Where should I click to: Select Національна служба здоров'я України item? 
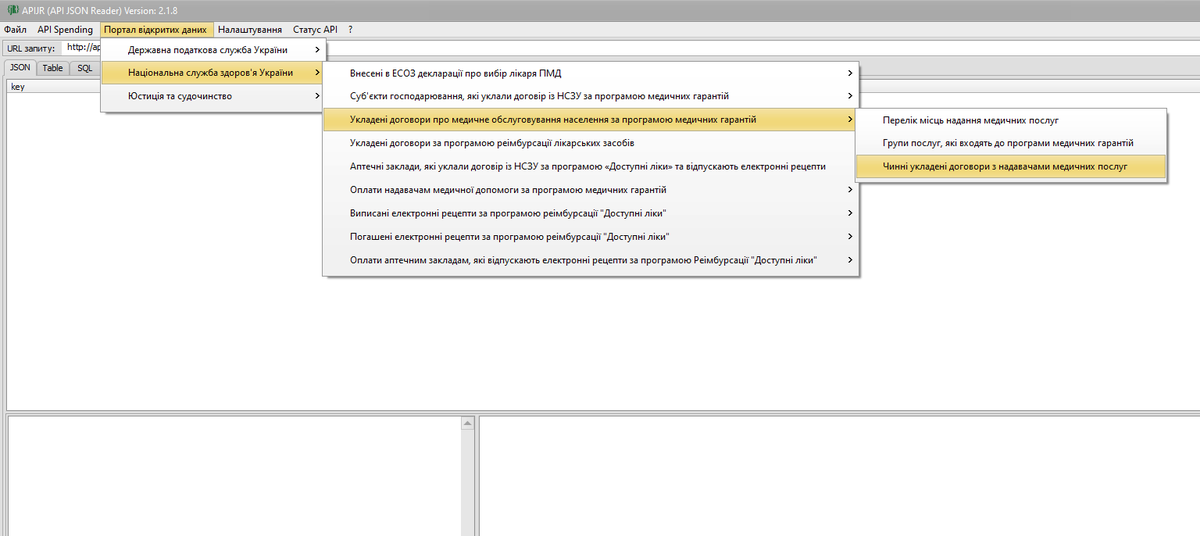click(x=214, y=73)
